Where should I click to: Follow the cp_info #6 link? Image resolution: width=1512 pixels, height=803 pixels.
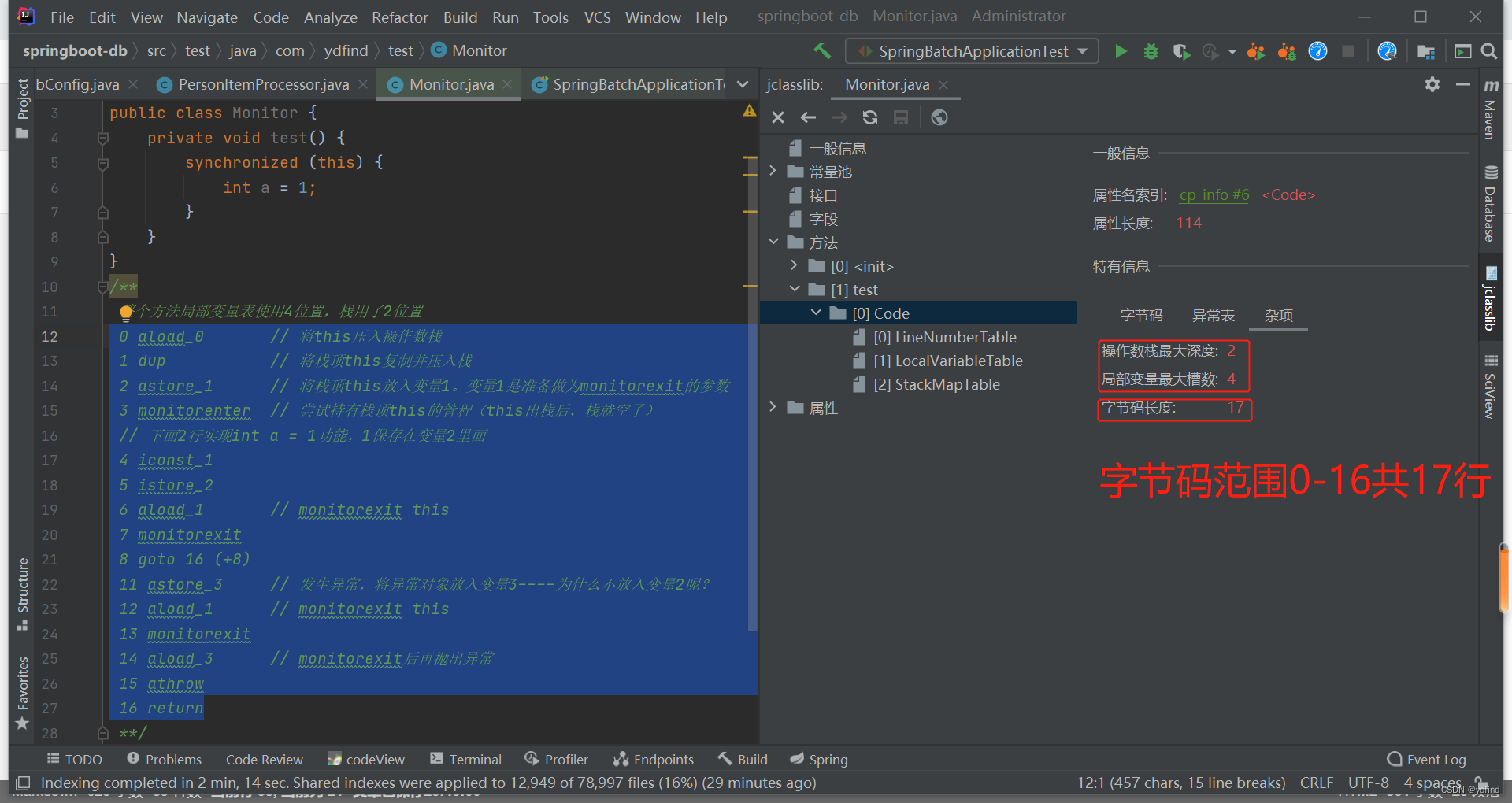pyautogui.click(x=1214, y=195)
